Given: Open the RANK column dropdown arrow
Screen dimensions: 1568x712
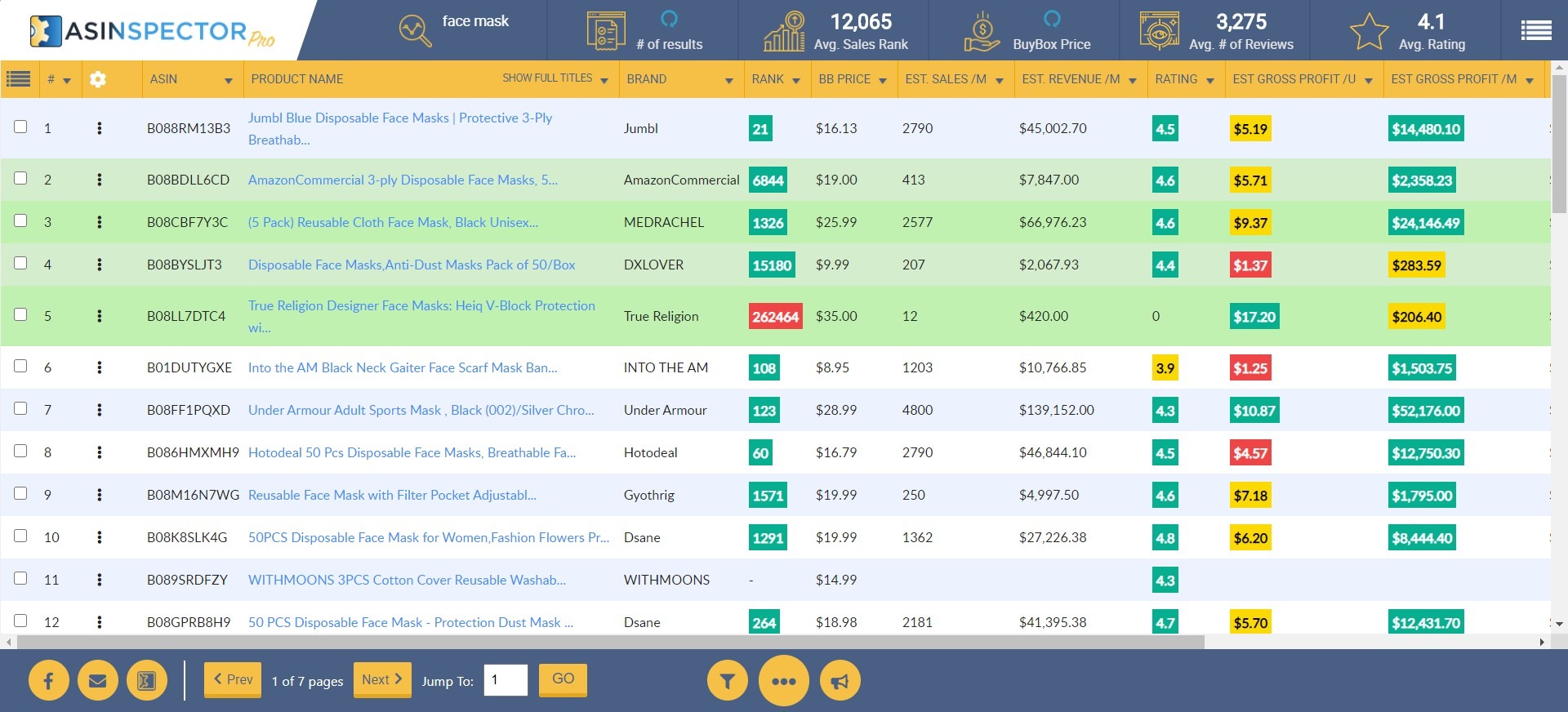Looking at the screenshot, I should tap(795, 81).
